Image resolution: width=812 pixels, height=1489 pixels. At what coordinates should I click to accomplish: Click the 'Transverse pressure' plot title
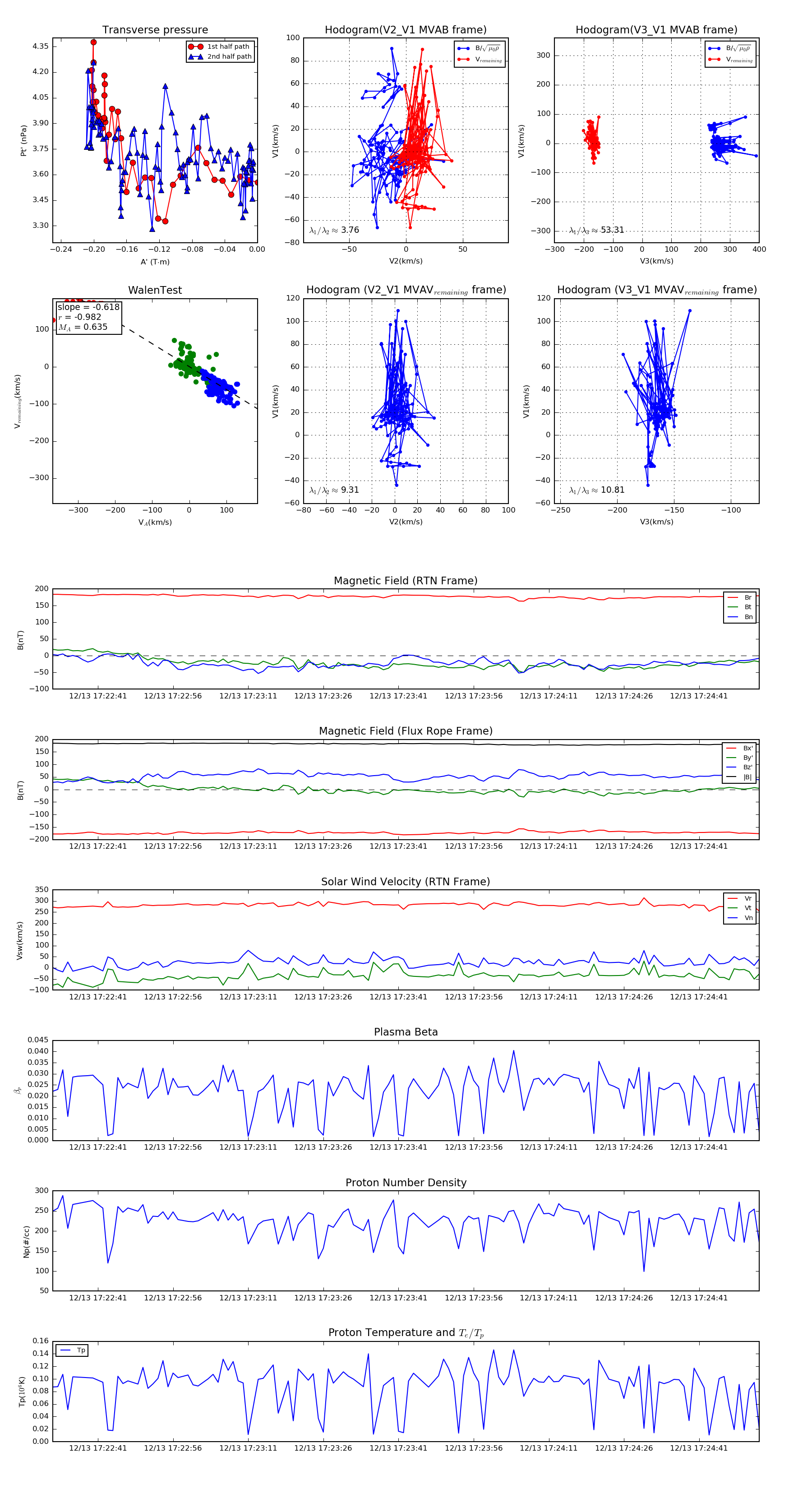(x=155, y=30)
